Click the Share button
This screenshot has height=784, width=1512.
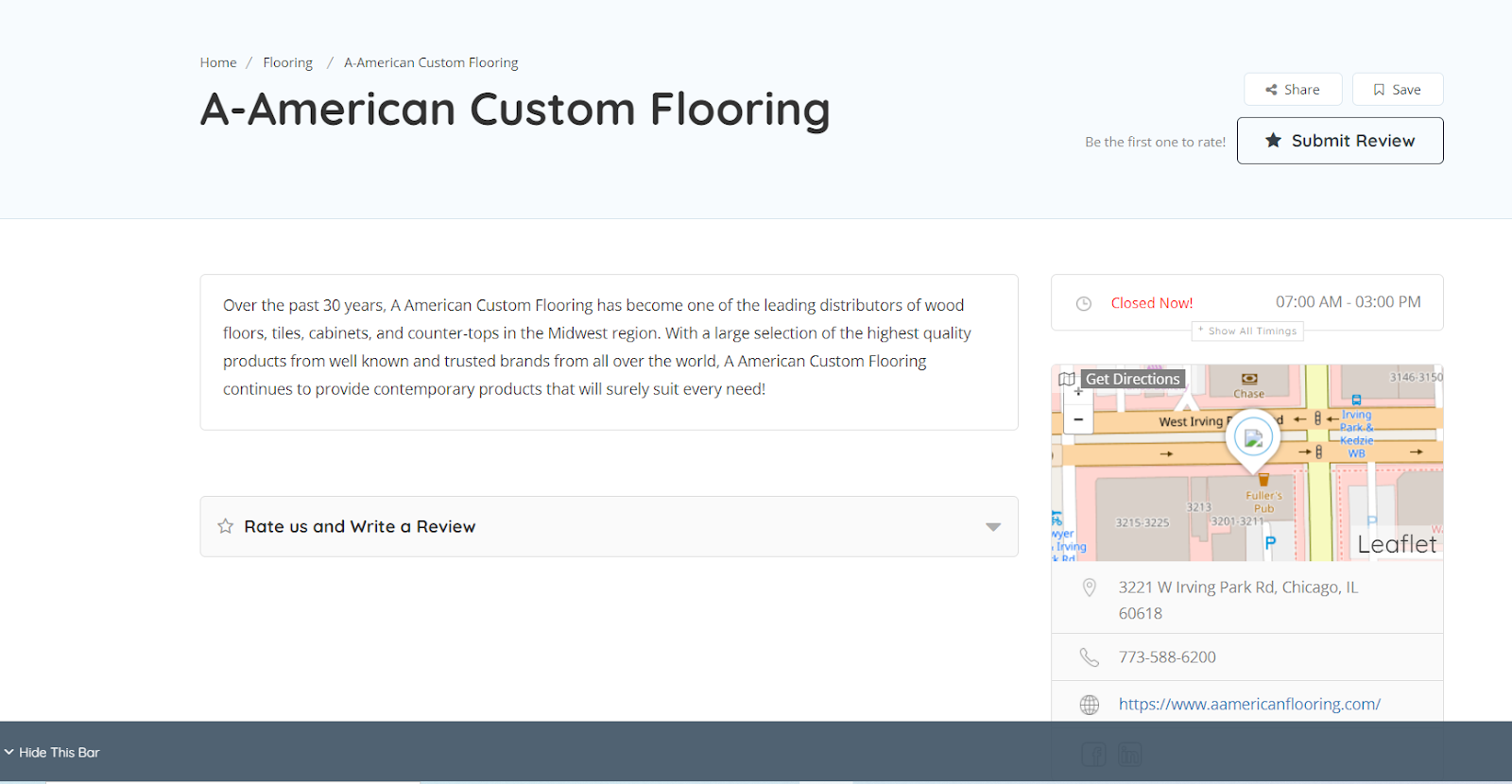(1293, 90)
